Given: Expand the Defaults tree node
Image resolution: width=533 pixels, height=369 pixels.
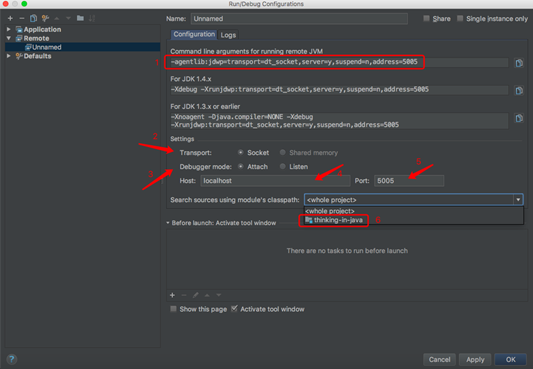Looking at the screenshot, I should pos(8,56).
